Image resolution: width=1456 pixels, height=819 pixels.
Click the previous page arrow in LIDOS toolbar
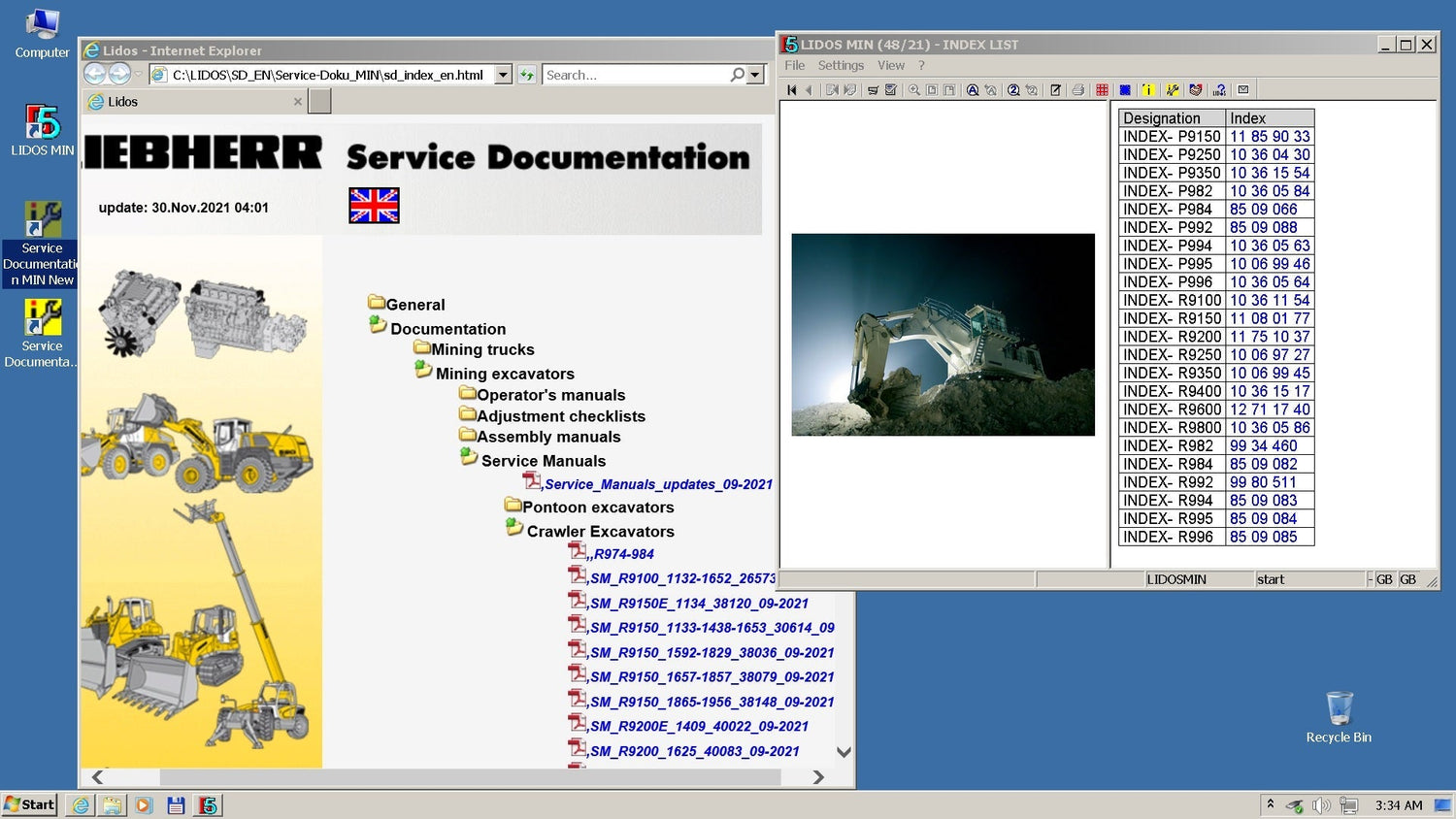click(x=809, y=90)
